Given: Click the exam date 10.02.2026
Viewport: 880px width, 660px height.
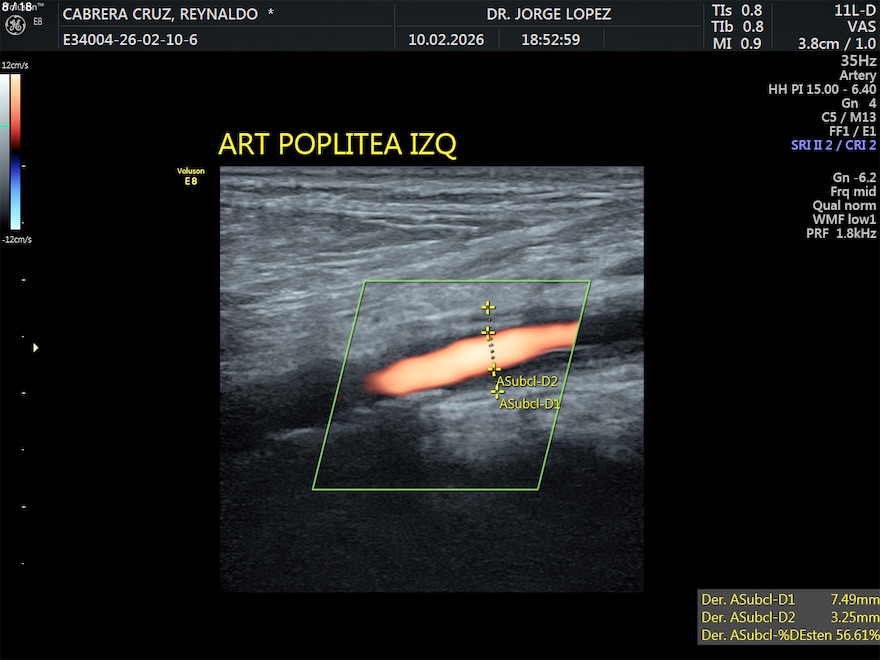Looking at the screenshot, I should (x=446, y=41).
